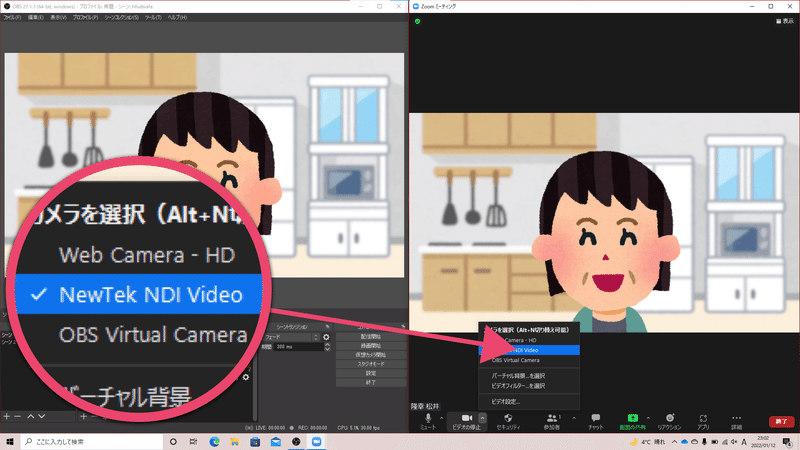Click OBS preview canvas
This screenshot has height=450, width=800.
(204, 165)
